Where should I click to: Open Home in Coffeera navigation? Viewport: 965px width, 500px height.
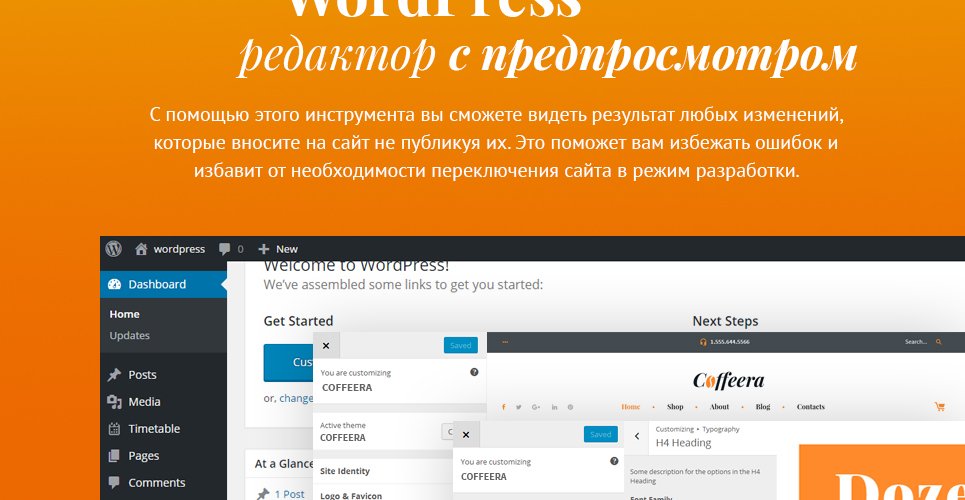point(630,407)
